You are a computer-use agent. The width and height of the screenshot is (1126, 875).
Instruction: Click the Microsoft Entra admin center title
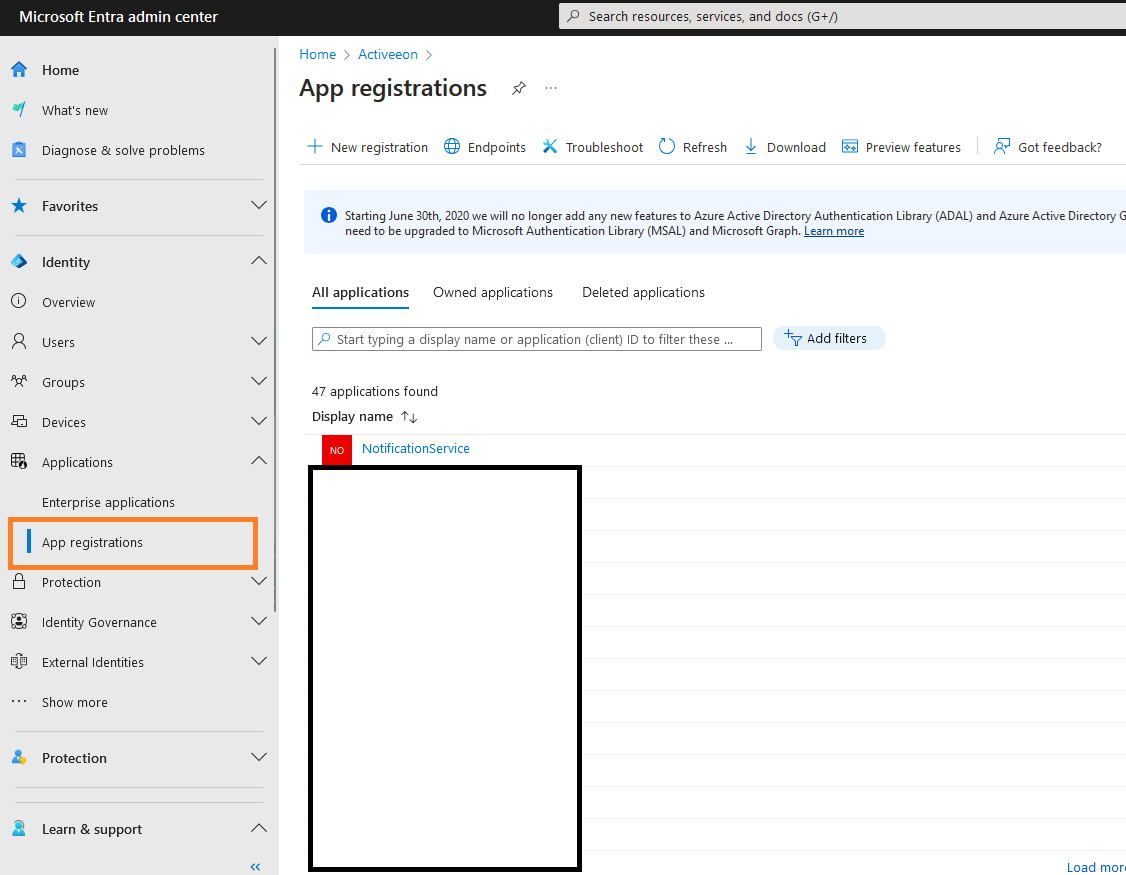pos(118,17)
